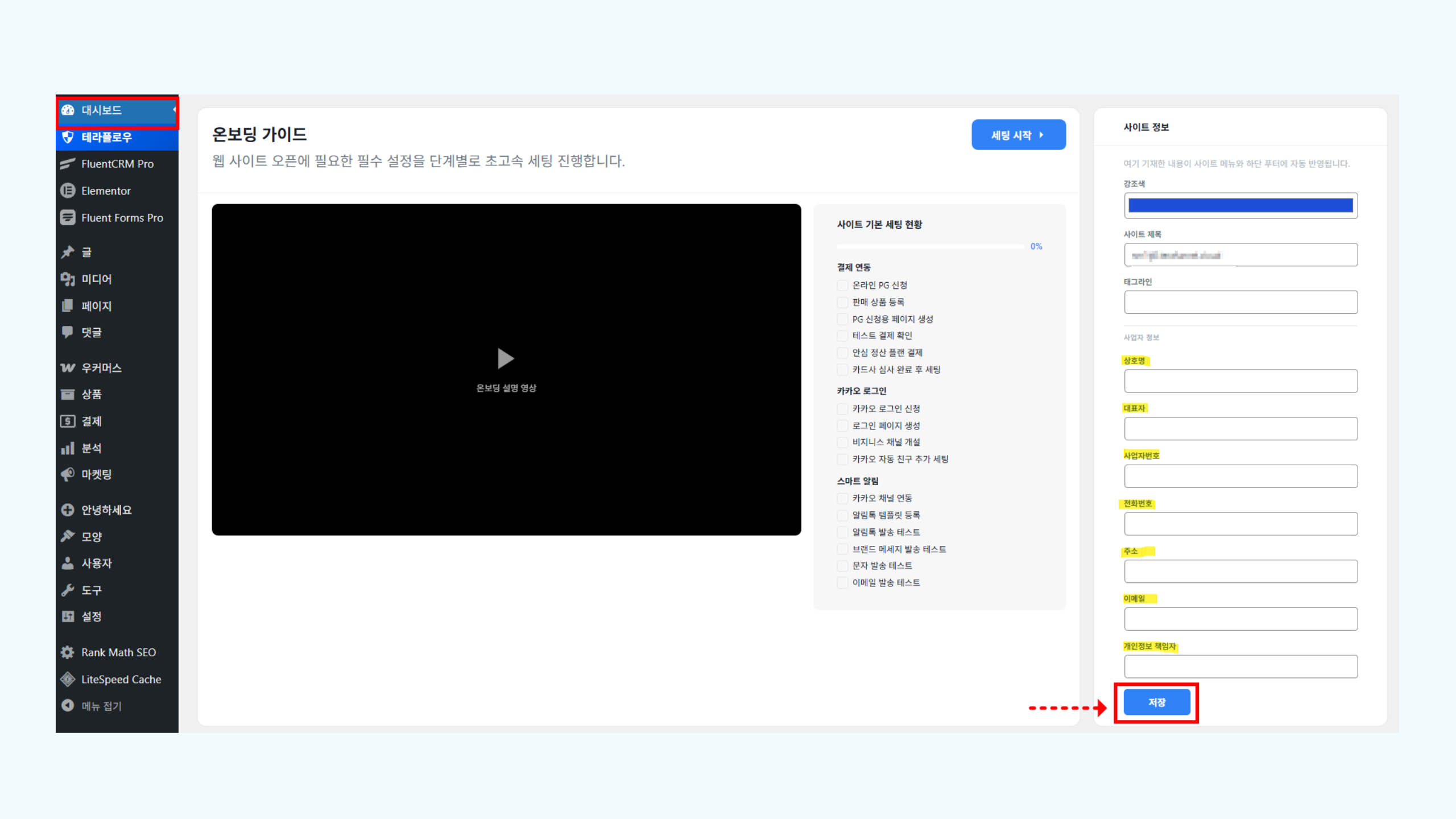
Task: Click the Elementor sidebar icon
Action: tap(68, 191)
